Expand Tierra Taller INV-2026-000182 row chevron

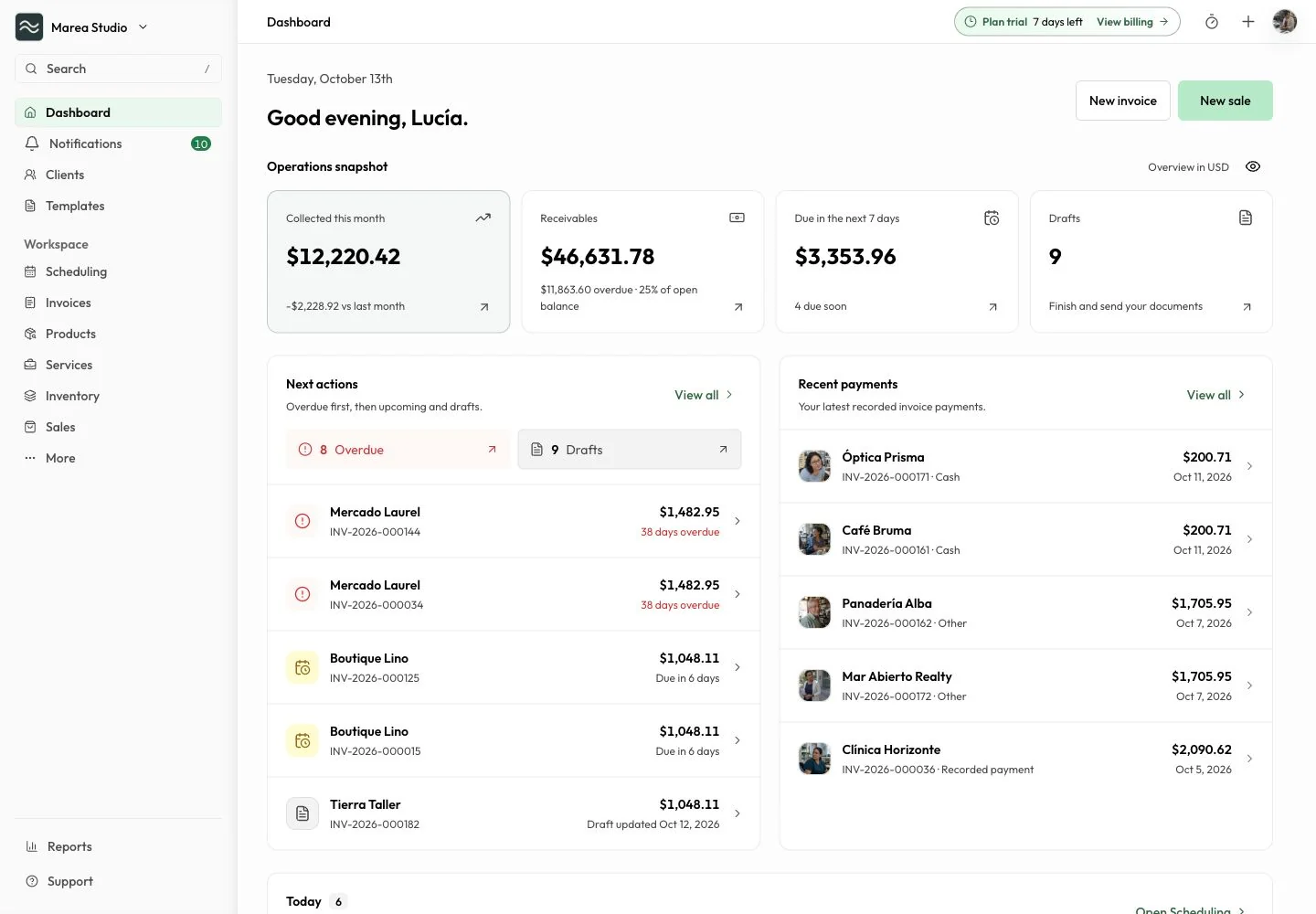coord(738,813)
